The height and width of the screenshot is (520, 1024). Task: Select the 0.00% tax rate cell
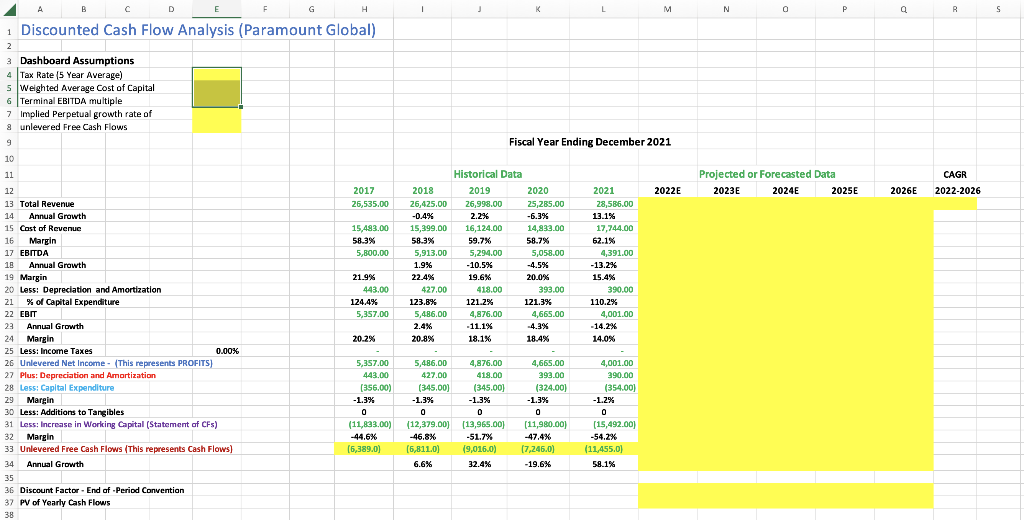click(227, 351)
